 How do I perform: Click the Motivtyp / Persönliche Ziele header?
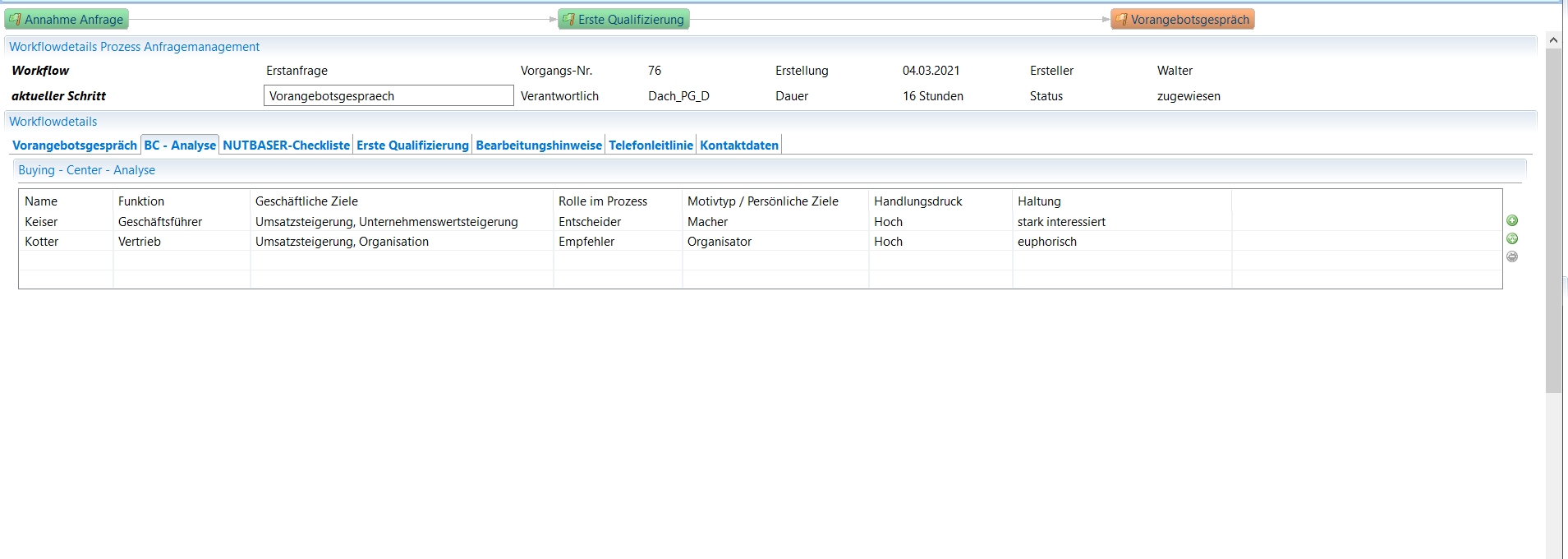click(775, 201)
